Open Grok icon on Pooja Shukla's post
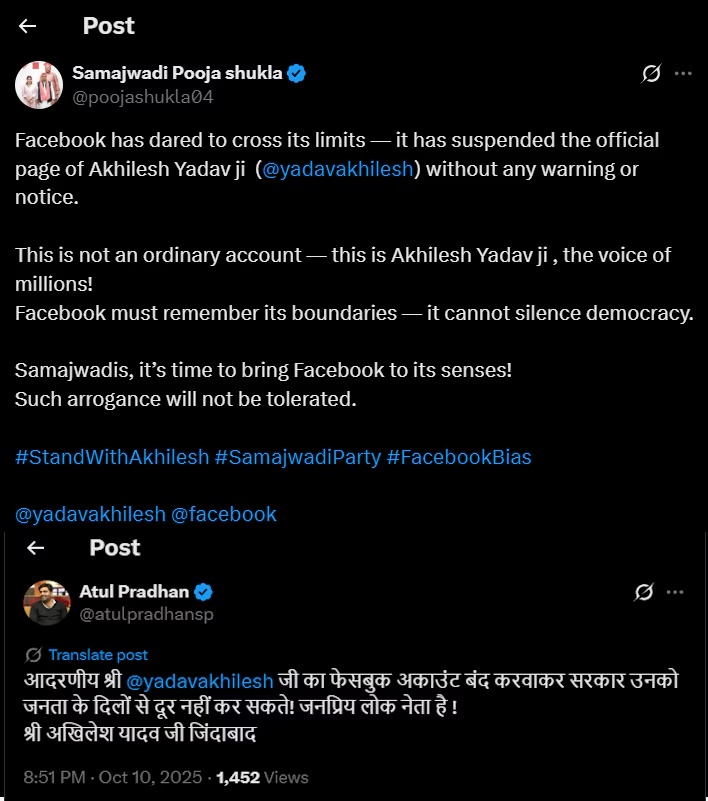The height and width of the screenshot is (801, 708). tap(650, 73)
